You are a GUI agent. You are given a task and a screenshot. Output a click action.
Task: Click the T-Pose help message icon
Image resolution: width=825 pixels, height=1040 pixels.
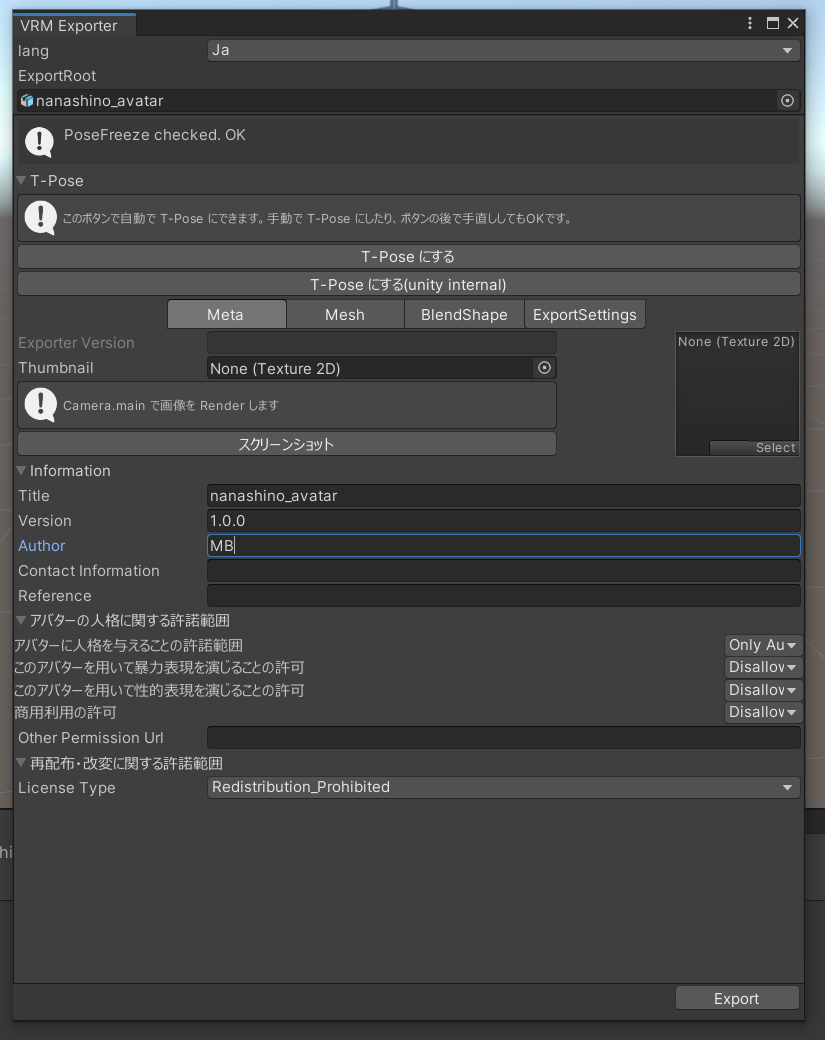40,218
